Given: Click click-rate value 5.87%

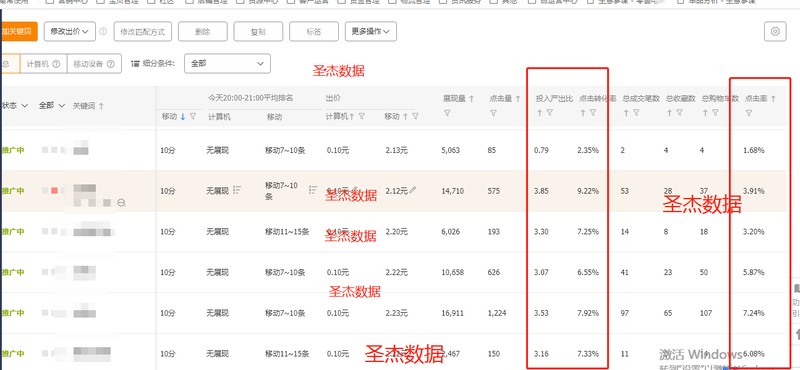Looking at the screenshot, I should (x=754, y=273).
